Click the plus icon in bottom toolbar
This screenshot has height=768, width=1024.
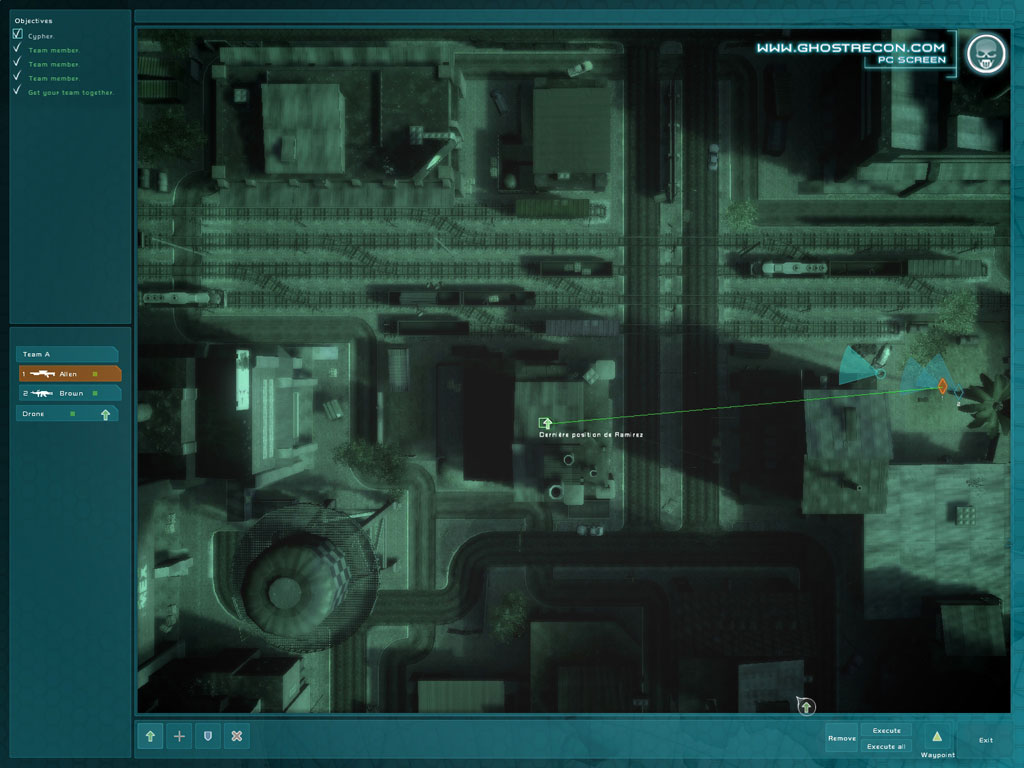(x=178, y=736)
